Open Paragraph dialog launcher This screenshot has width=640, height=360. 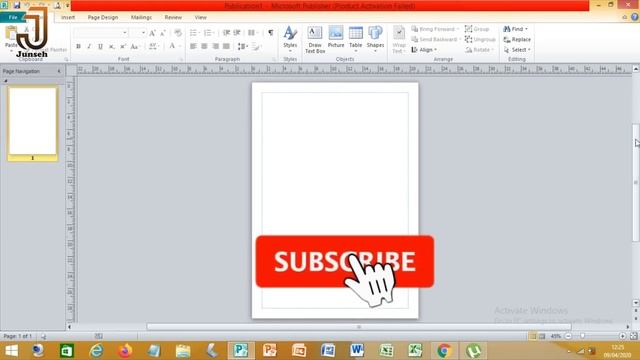click(x=274, y=60)
